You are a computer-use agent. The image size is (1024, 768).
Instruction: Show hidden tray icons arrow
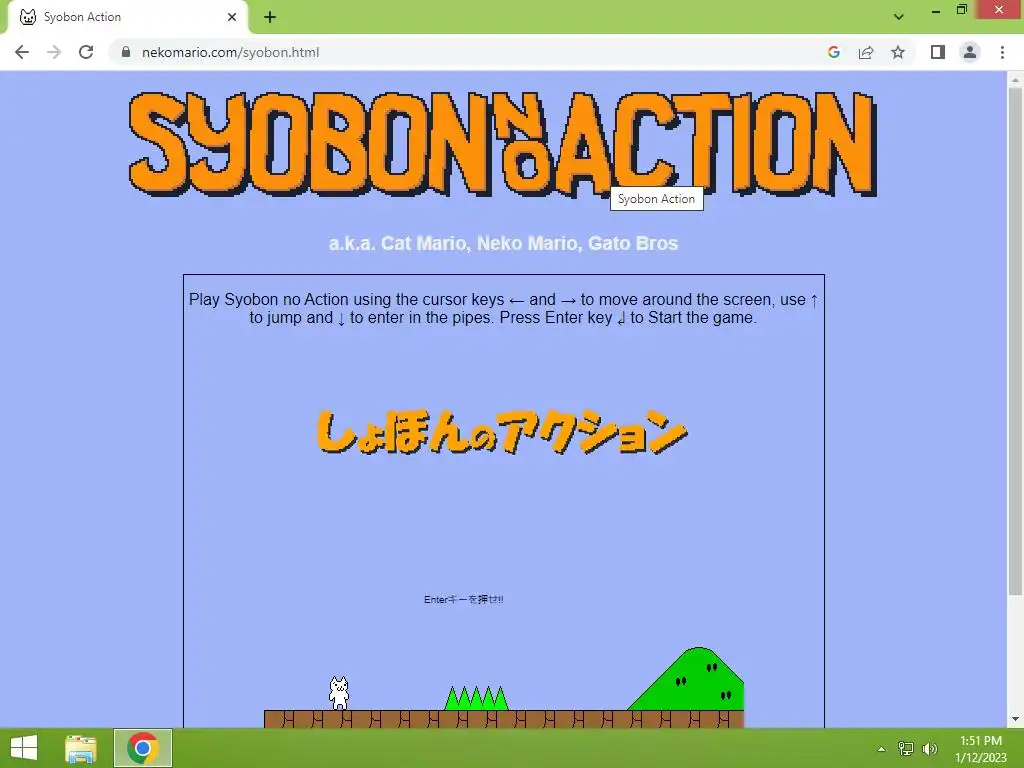[x=881, y=749]
